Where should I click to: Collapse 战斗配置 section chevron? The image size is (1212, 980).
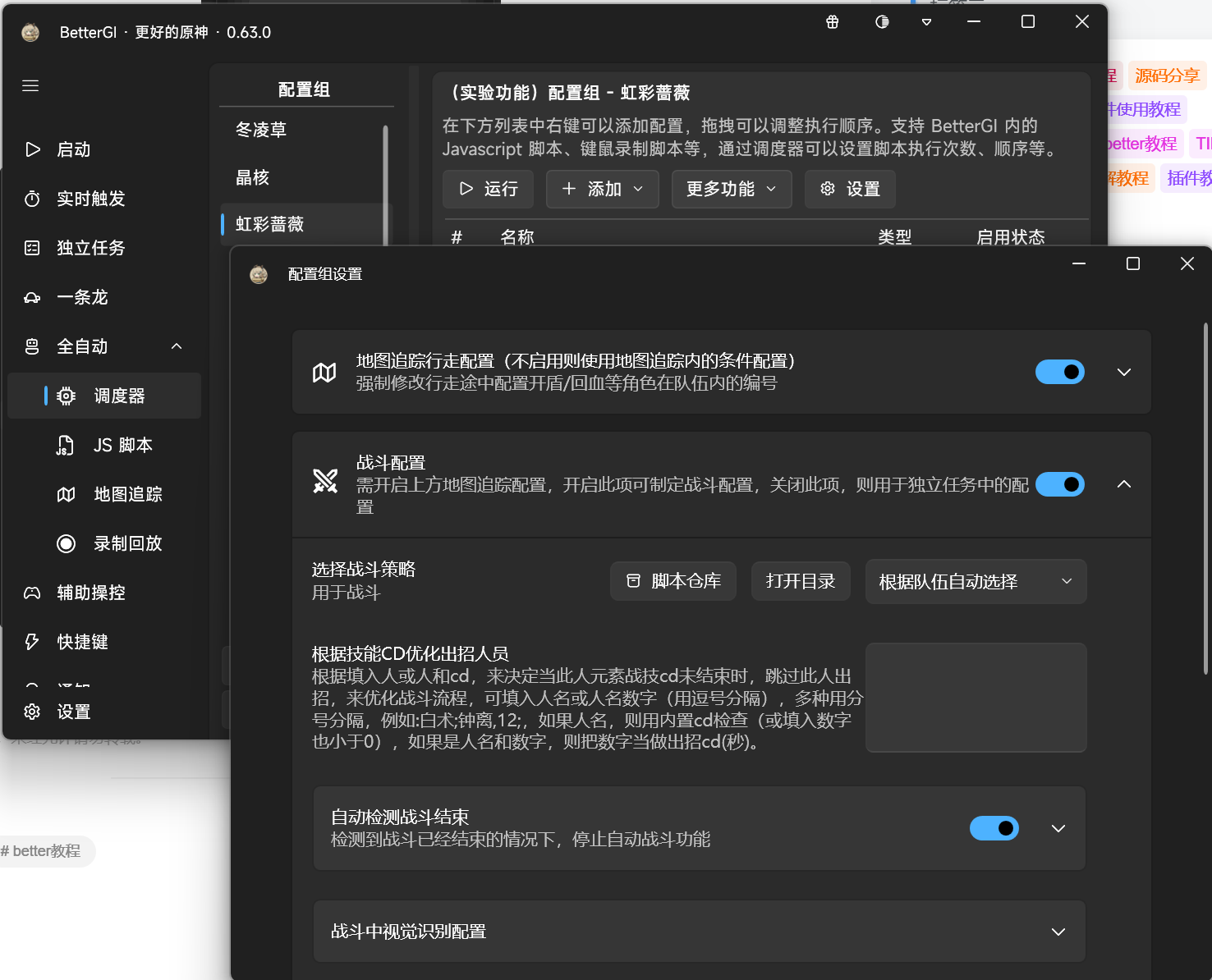click(x=1124, y=484)
